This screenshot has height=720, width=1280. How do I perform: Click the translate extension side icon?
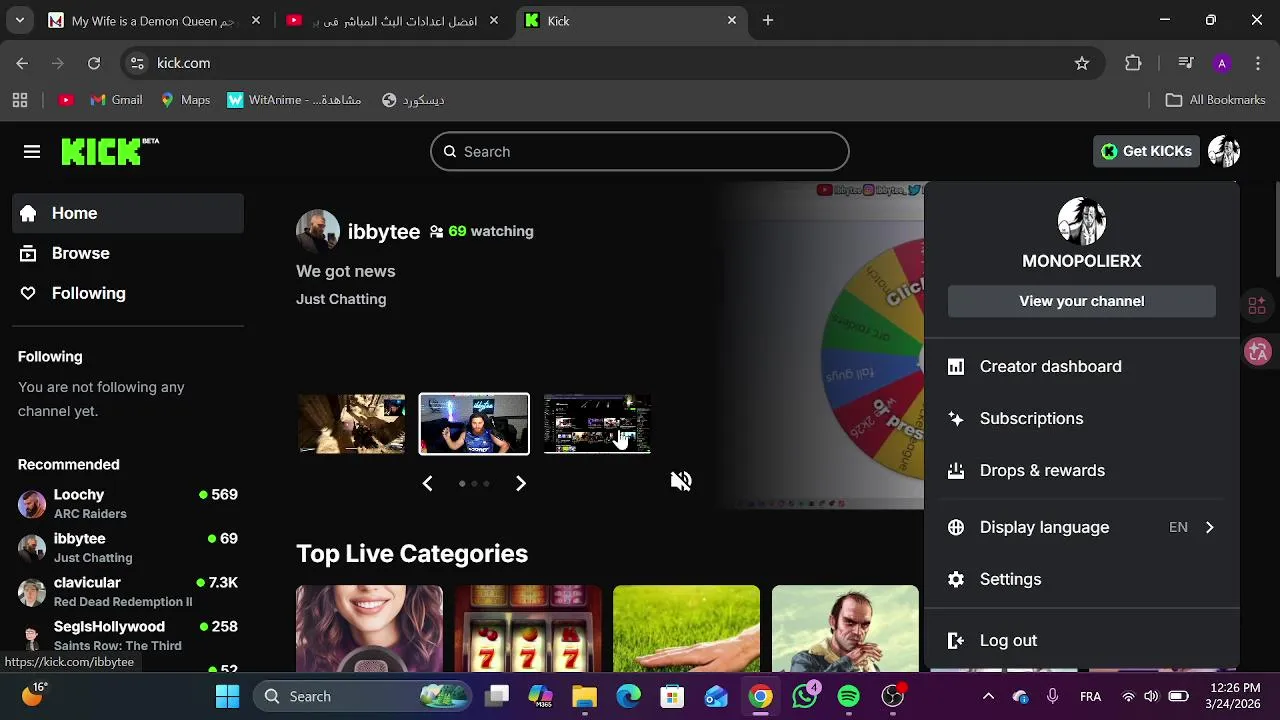[1258, 351]
